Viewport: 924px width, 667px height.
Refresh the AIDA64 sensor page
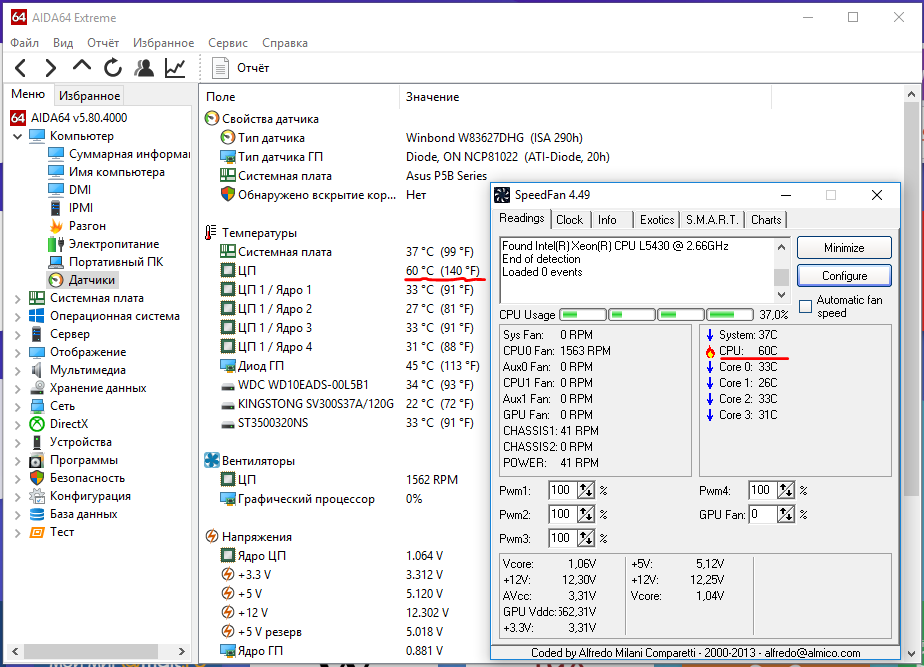(113, 68)
